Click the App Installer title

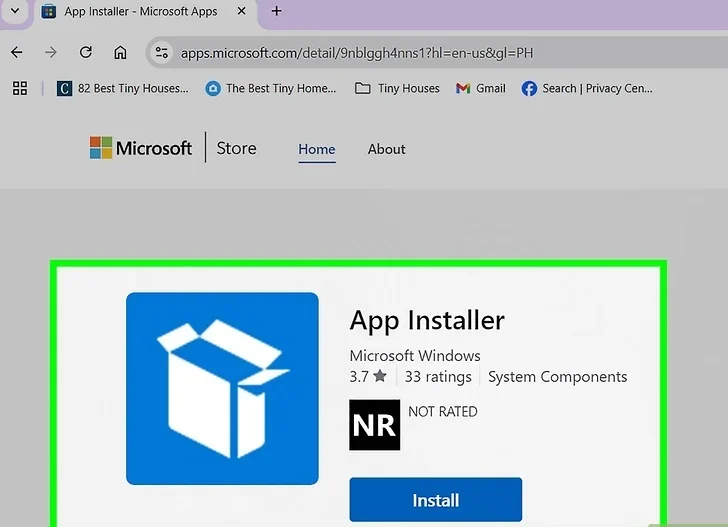[x=427, y=321]
